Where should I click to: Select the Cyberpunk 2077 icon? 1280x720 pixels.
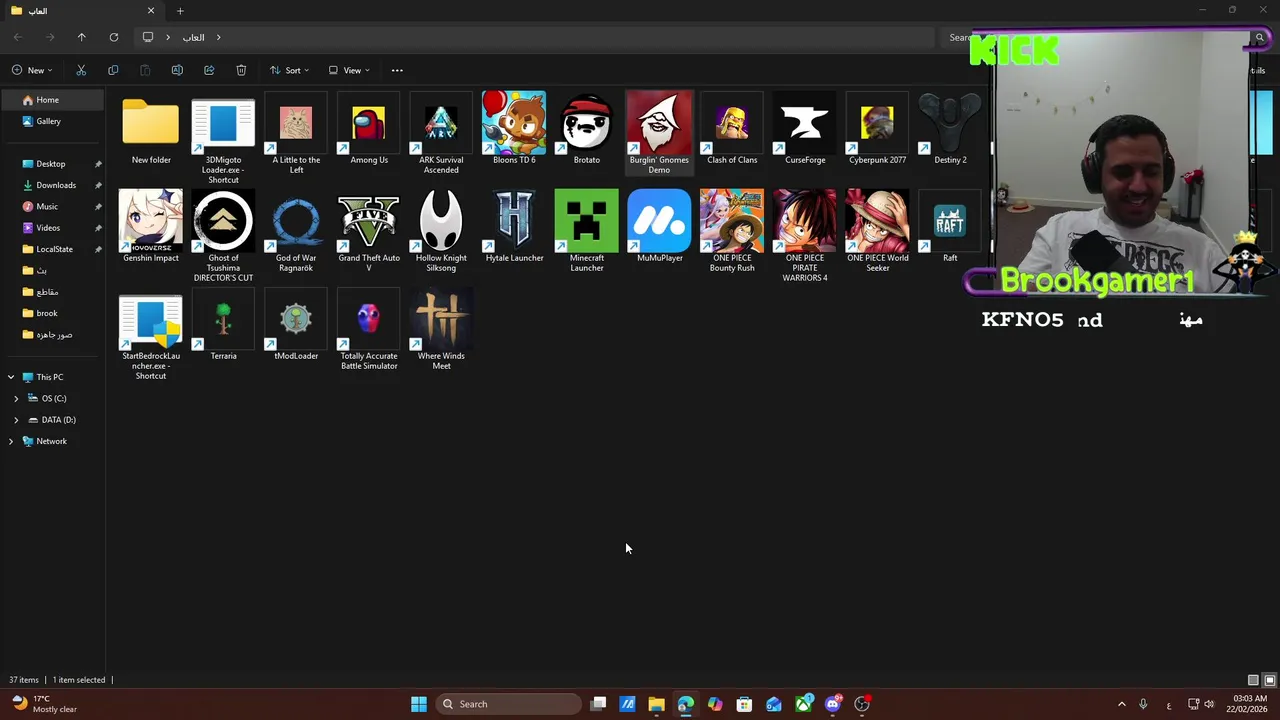click(x=877, y=128)
